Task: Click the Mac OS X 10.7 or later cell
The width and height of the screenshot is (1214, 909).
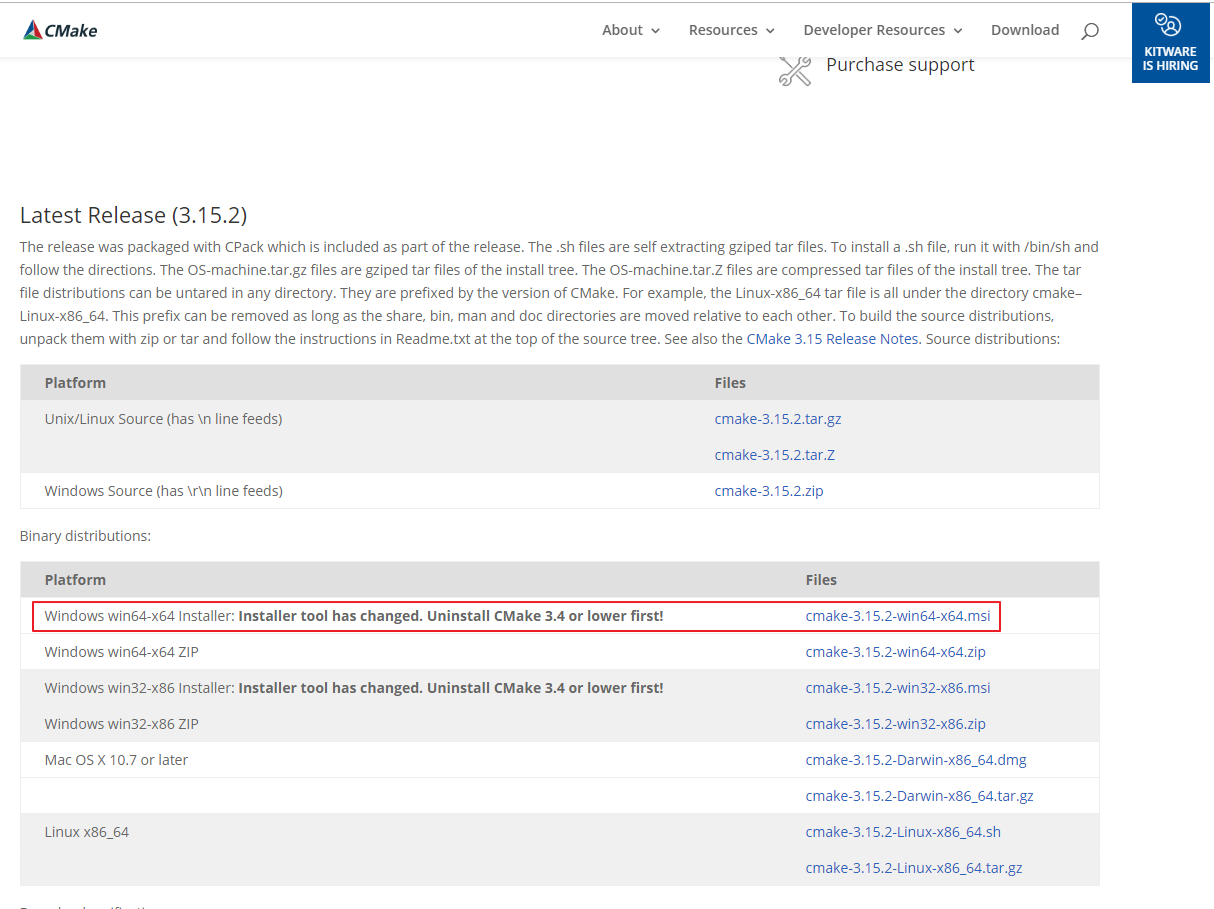Action: (x=116, y=760)
